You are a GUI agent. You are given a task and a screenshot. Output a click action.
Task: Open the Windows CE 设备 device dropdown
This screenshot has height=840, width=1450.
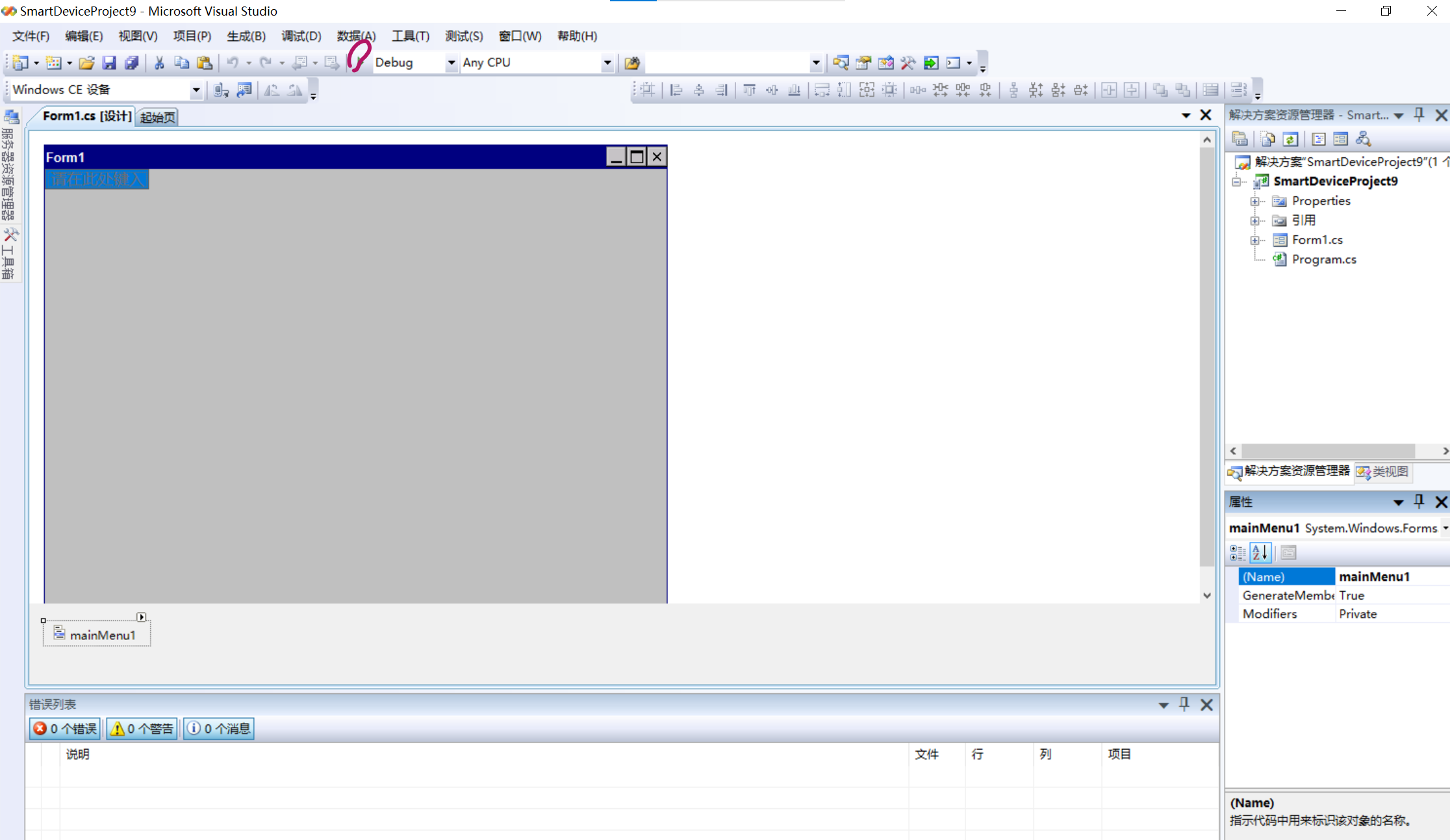click(196, 90)
